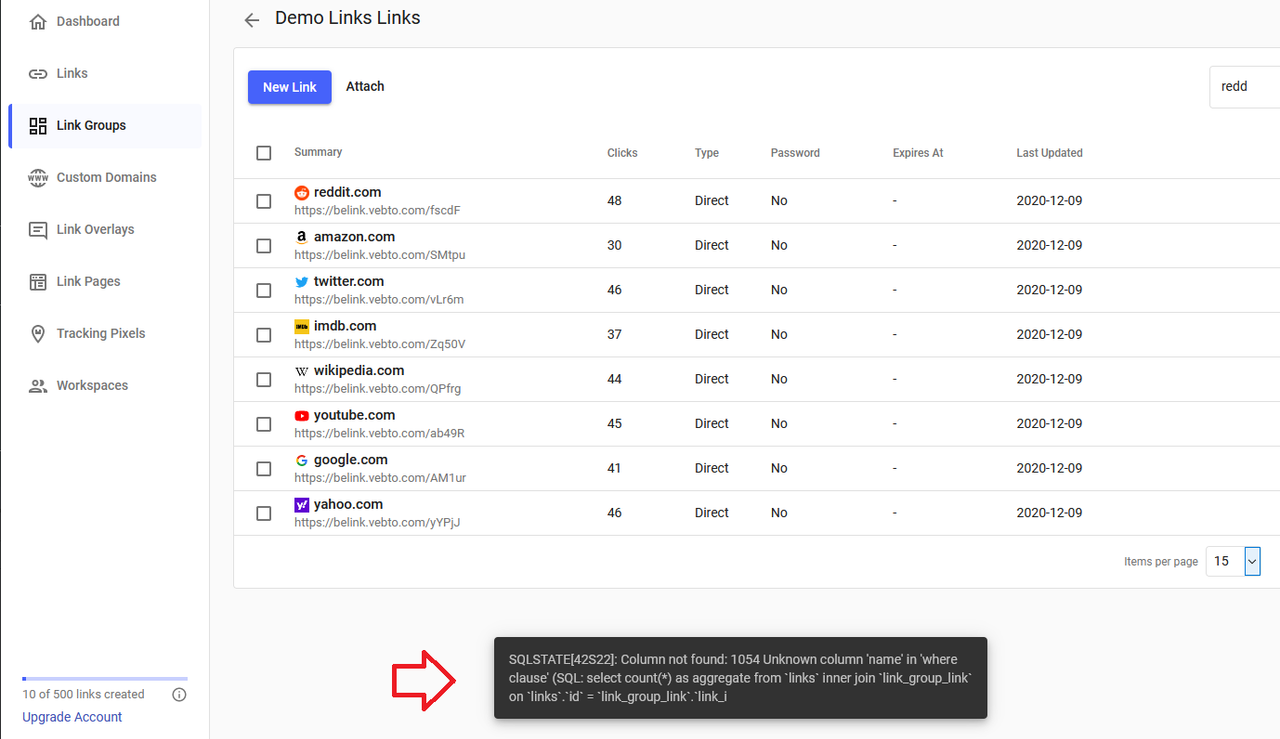Image resolution: width=1280 pixels, height=739 pixels.
Task: Click the Demo Links Links page title
Action: (348, 18)
